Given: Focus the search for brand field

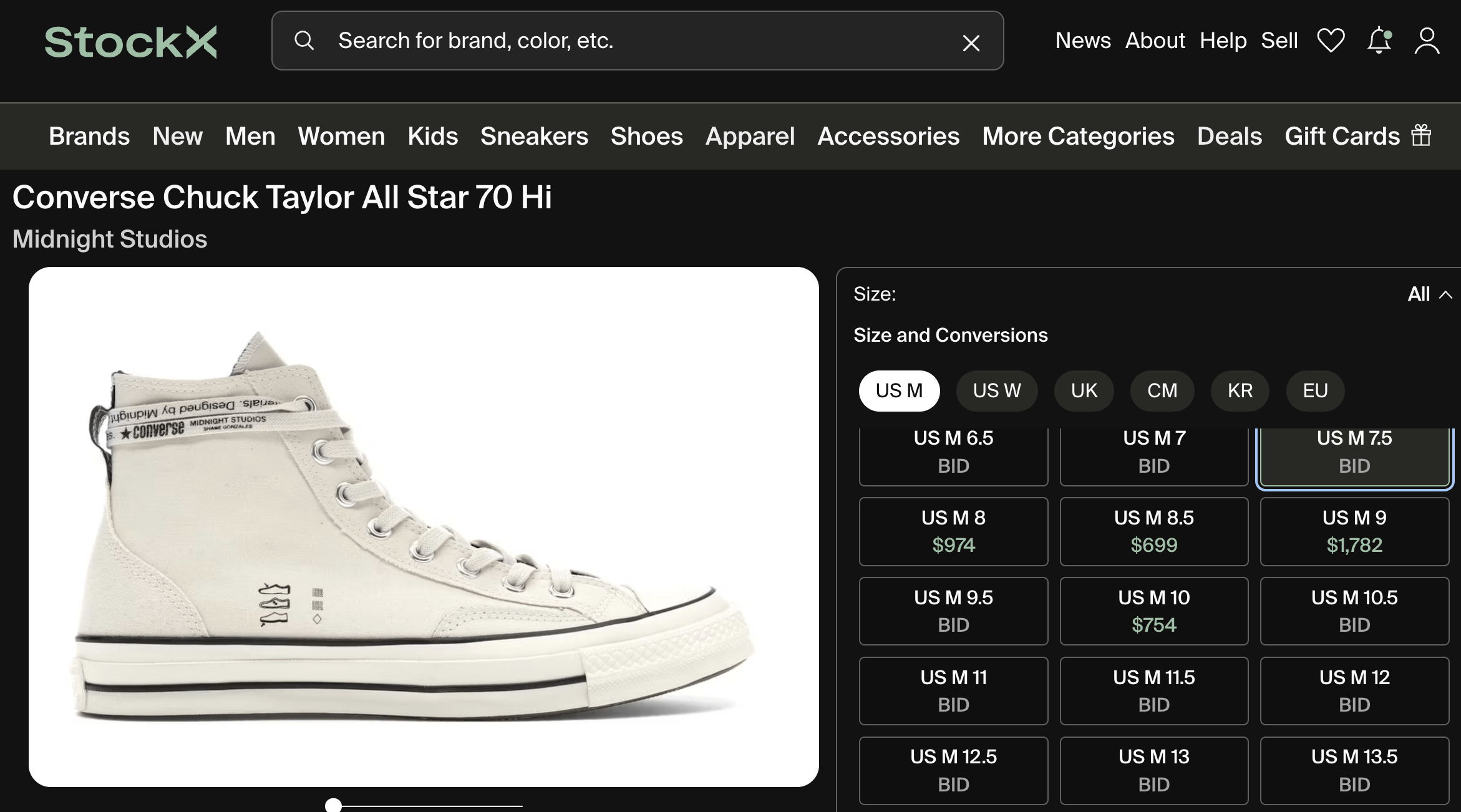Looking at the screenshot, I should [638, 41].
